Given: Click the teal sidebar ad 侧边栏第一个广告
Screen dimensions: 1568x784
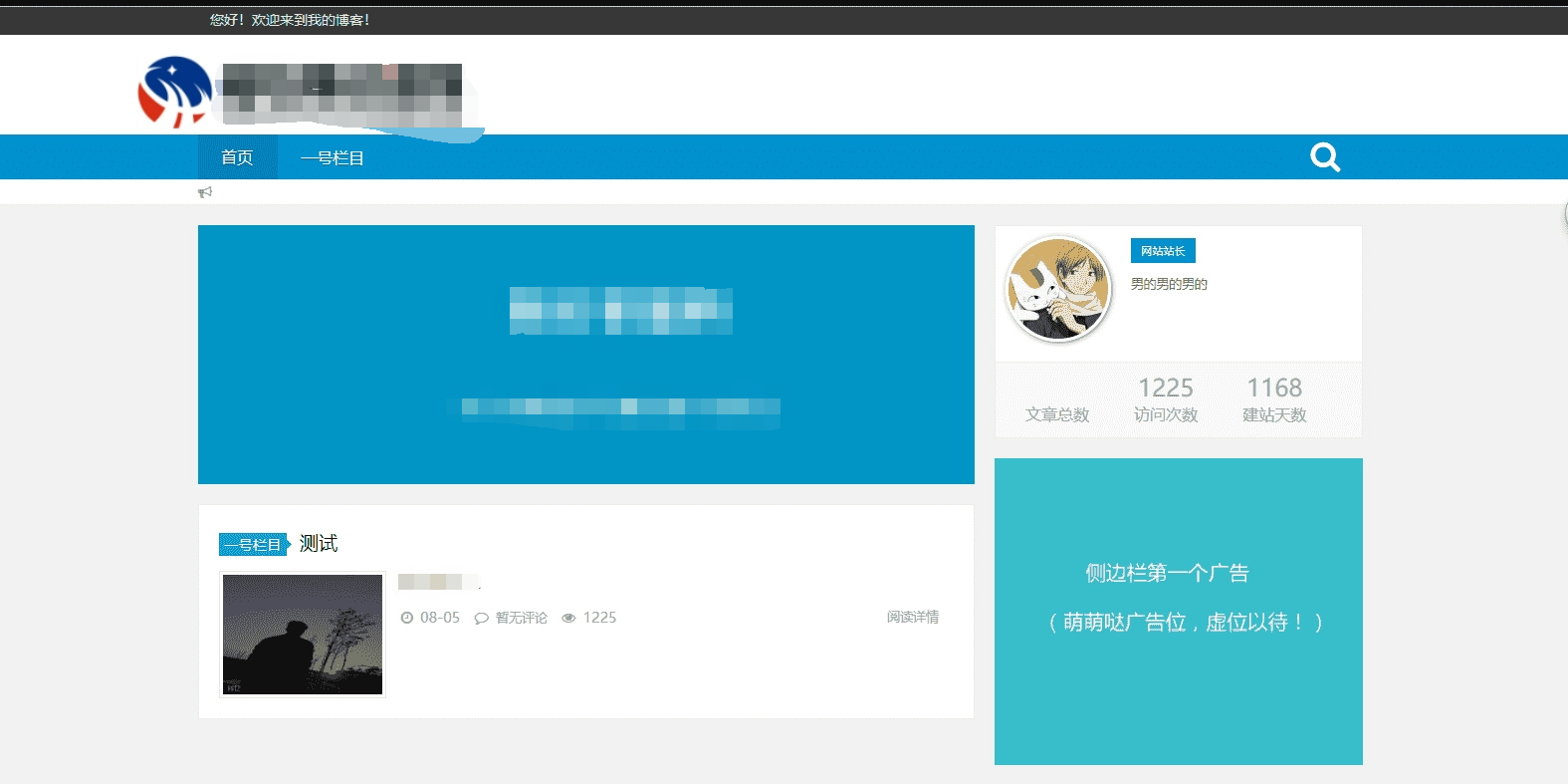Looking at the screenshot, I should (x=1178, y=611).
